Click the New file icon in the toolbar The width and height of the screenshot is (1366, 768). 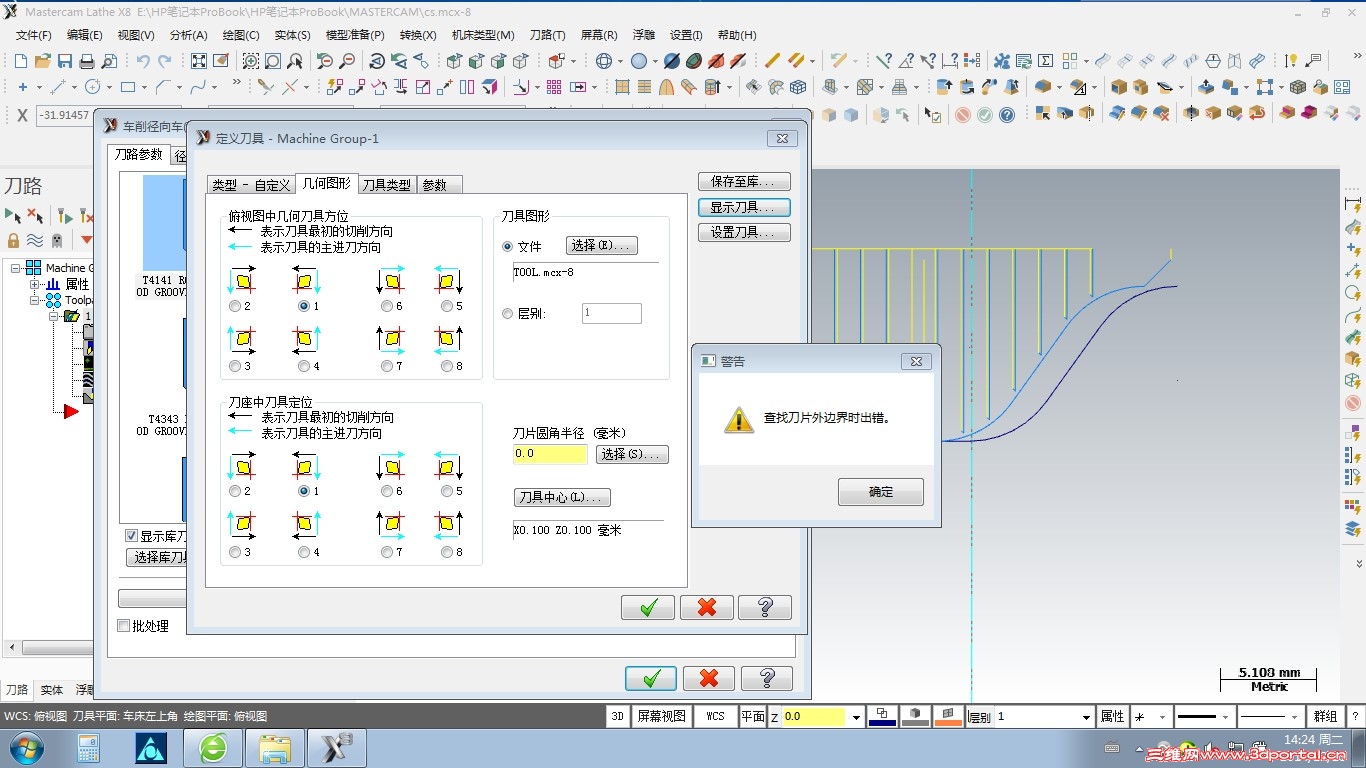coord(22,61)
